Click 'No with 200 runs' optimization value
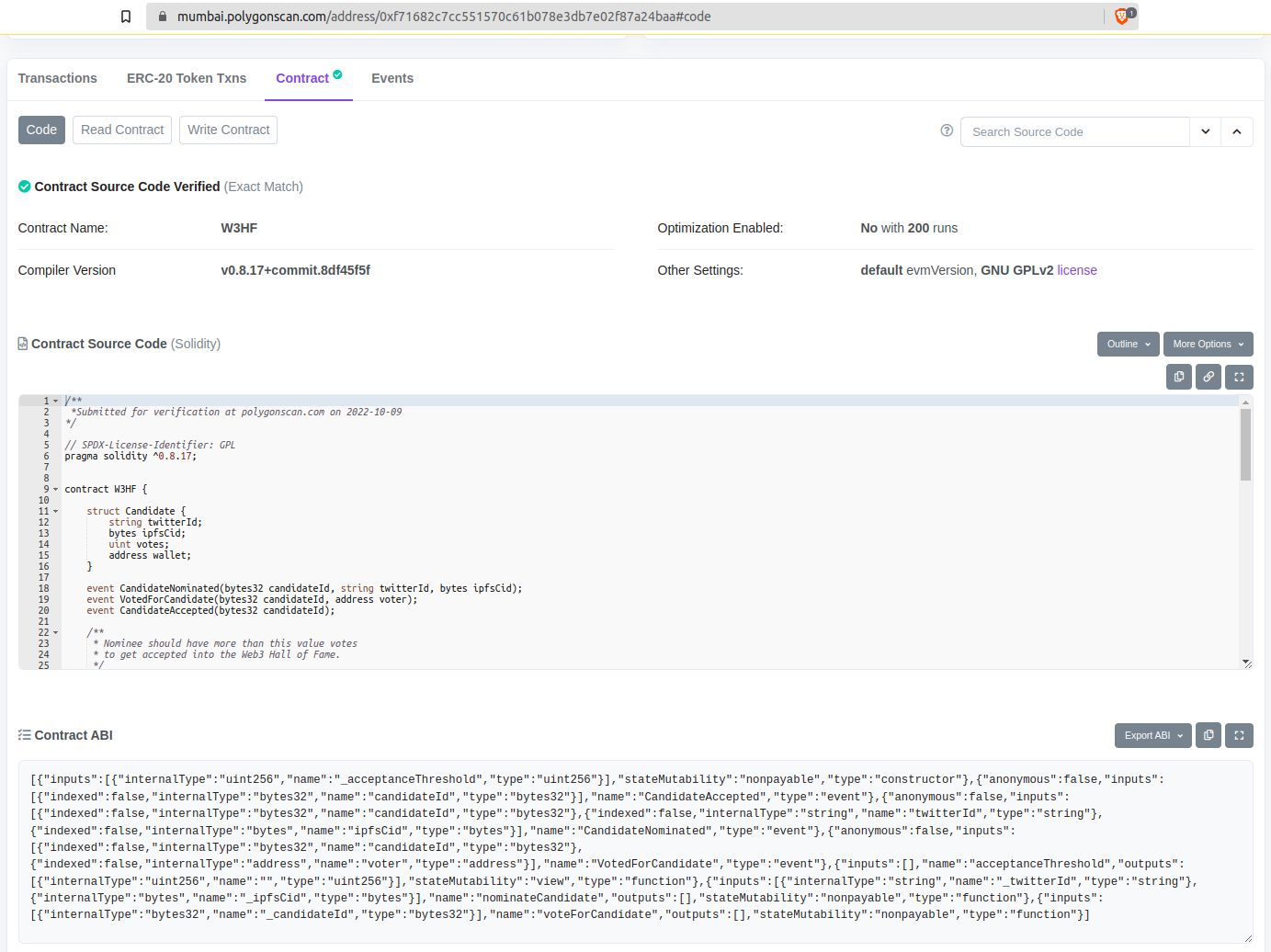This screenshot has height=952, width=1271. tap(909, 228)
